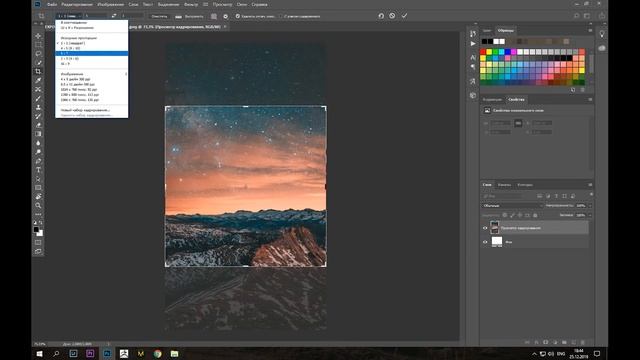
Task: Open Windows Start menu
Action: pos(39,353)
